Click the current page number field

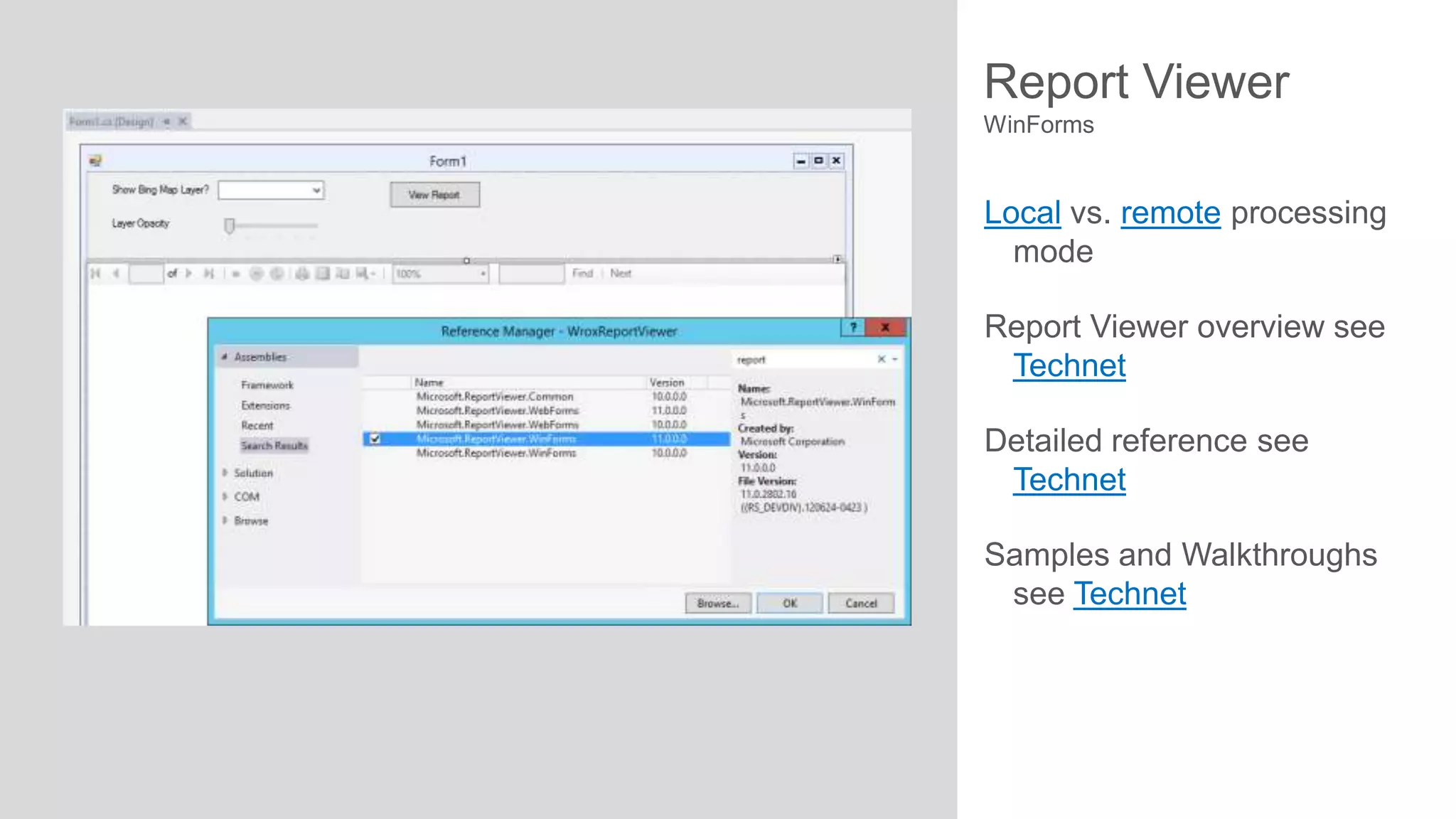[146, 274]
